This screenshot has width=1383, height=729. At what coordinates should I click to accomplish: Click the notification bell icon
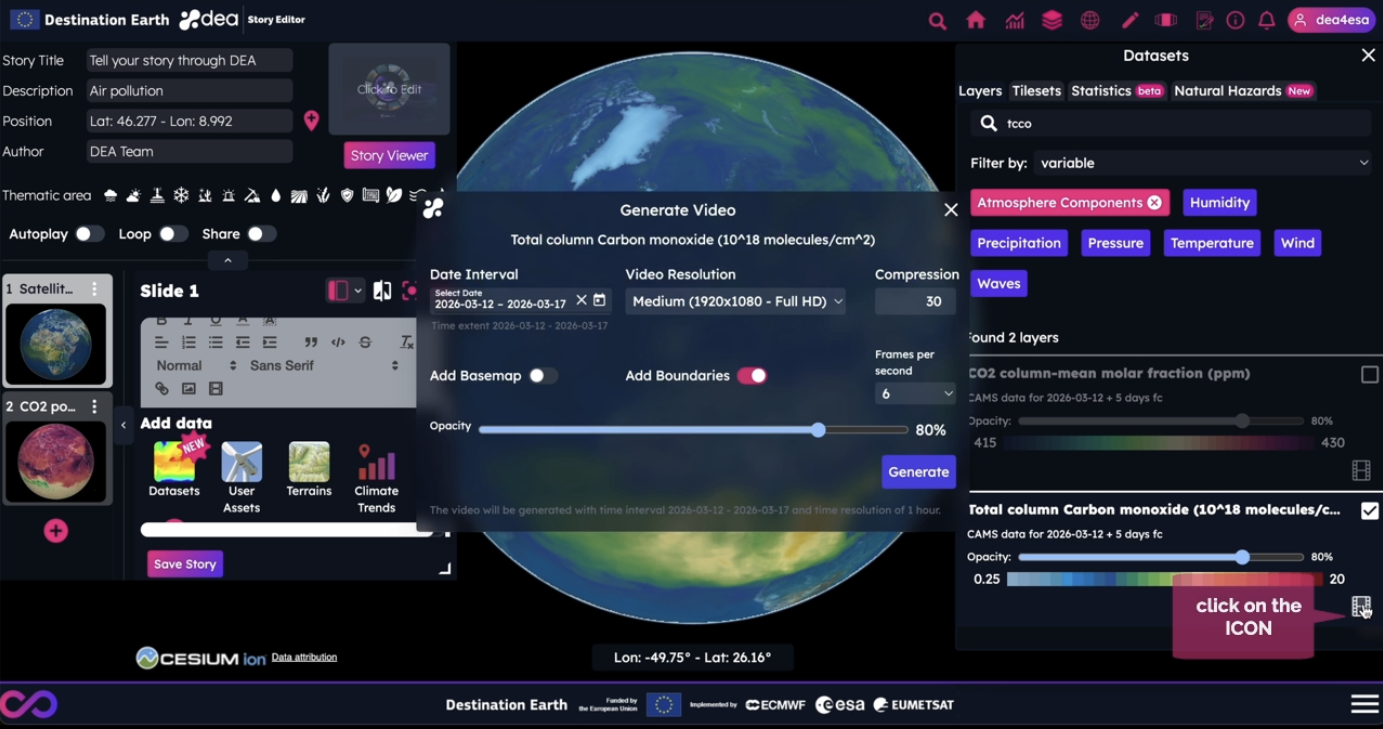[x=1266, y=20]
